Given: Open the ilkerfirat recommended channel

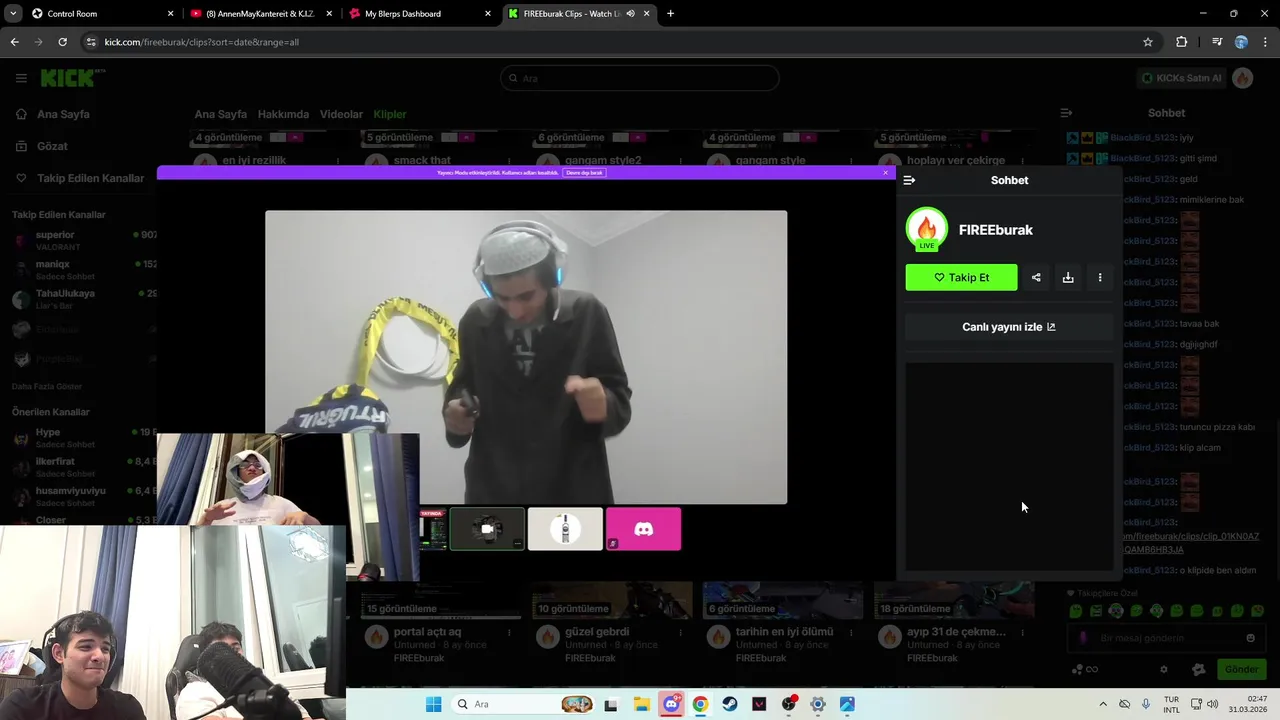Looking at the screenshot, I should point(83,467).
